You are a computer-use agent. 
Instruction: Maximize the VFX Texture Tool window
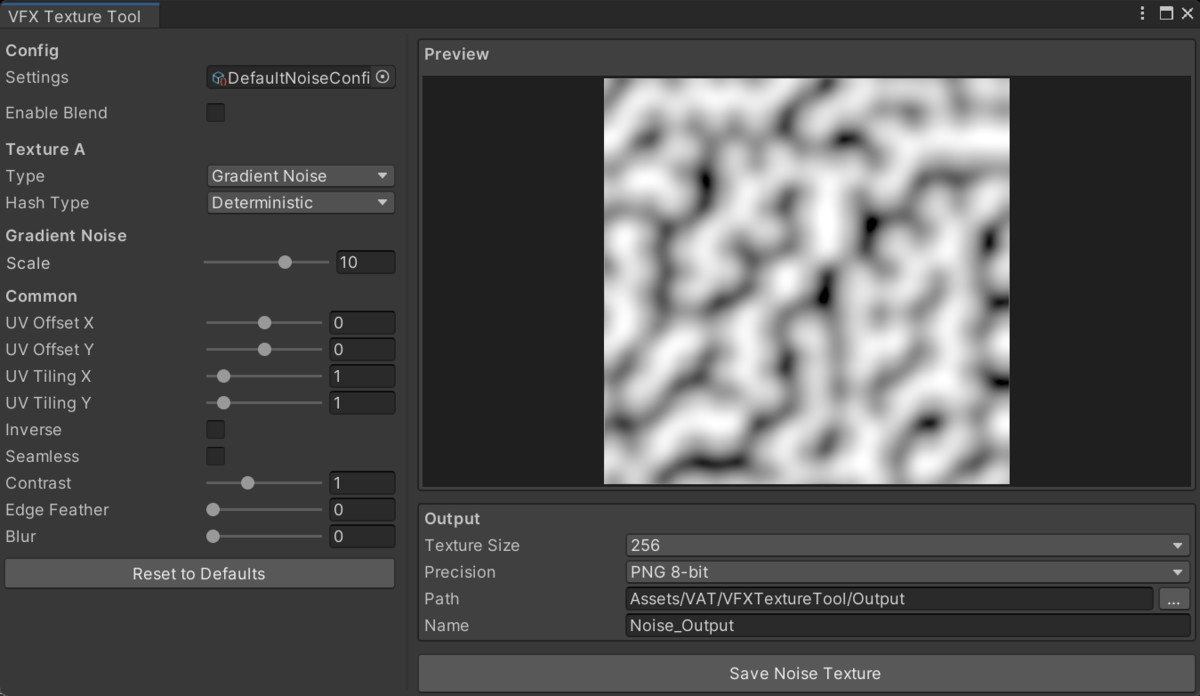click(x=1166, y=13)
